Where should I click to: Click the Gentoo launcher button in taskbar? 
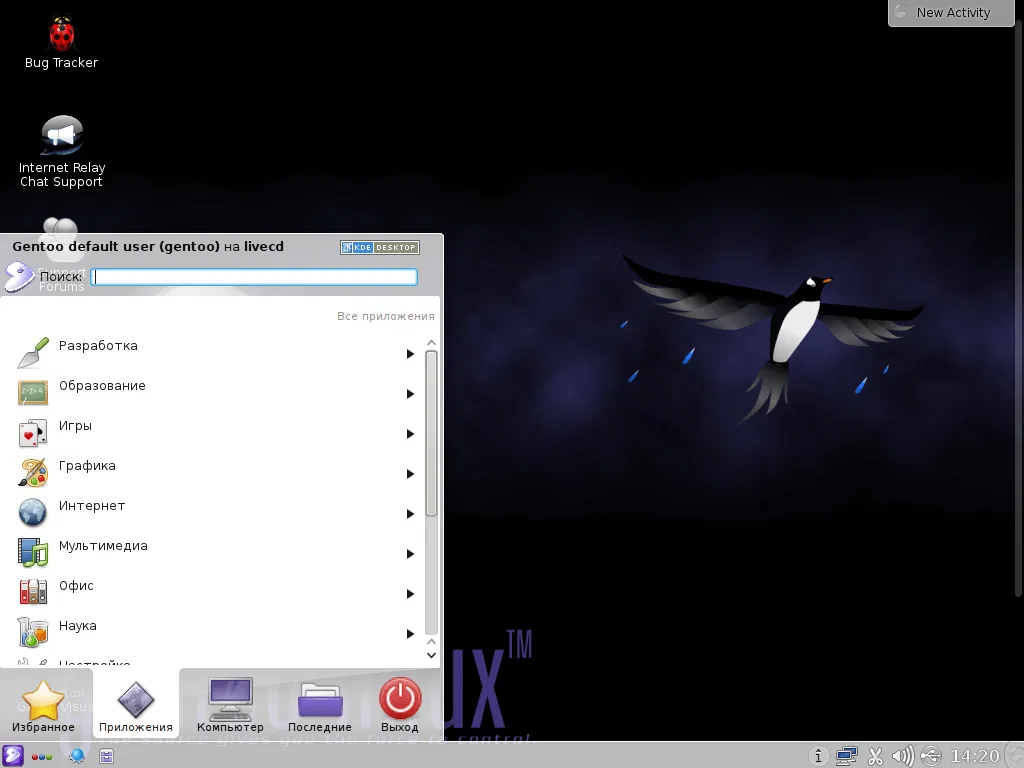[12, 756]
